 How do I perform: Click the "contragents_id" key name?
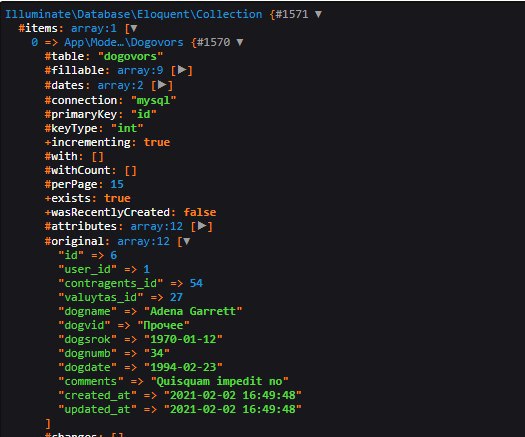pyautogui.click(x=110, y=283)
